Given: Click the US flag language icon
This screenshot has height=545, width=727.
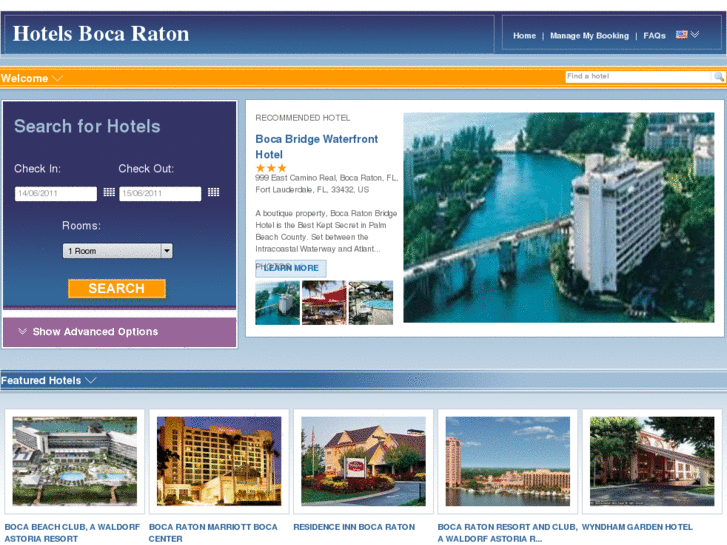Looking at the screenshot, I should [681, 34].
